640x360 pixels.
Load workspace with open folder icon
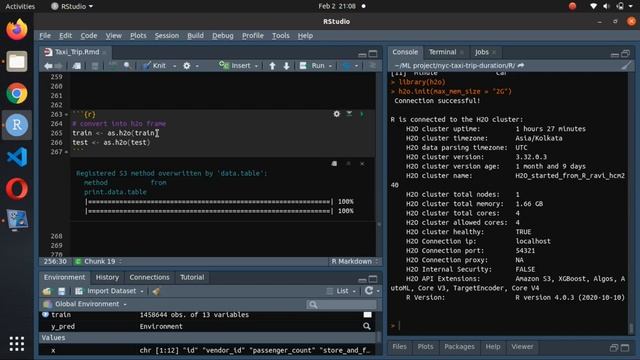point(47,291)
